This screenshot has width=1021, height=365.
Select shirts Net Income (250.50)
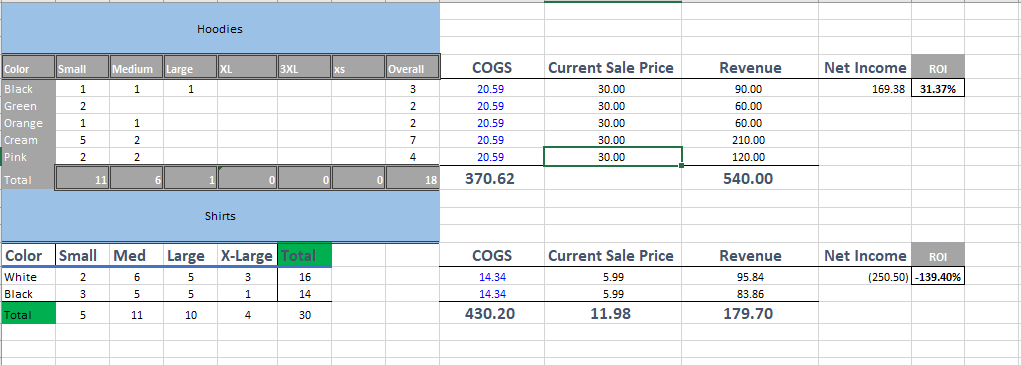pos(865,277)
